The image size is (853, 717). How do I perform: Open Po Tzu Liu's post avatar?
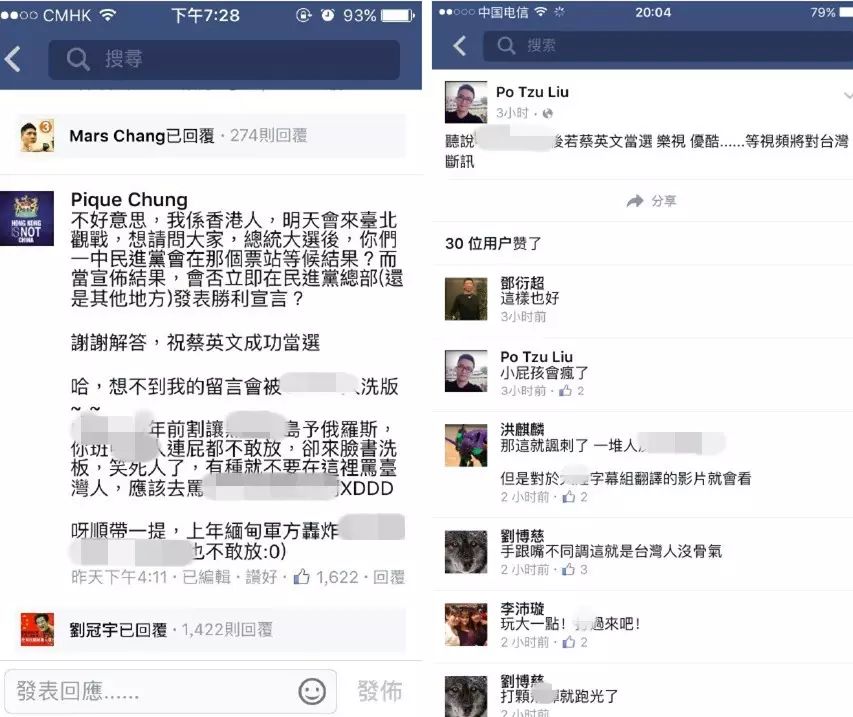pos(466,103)
